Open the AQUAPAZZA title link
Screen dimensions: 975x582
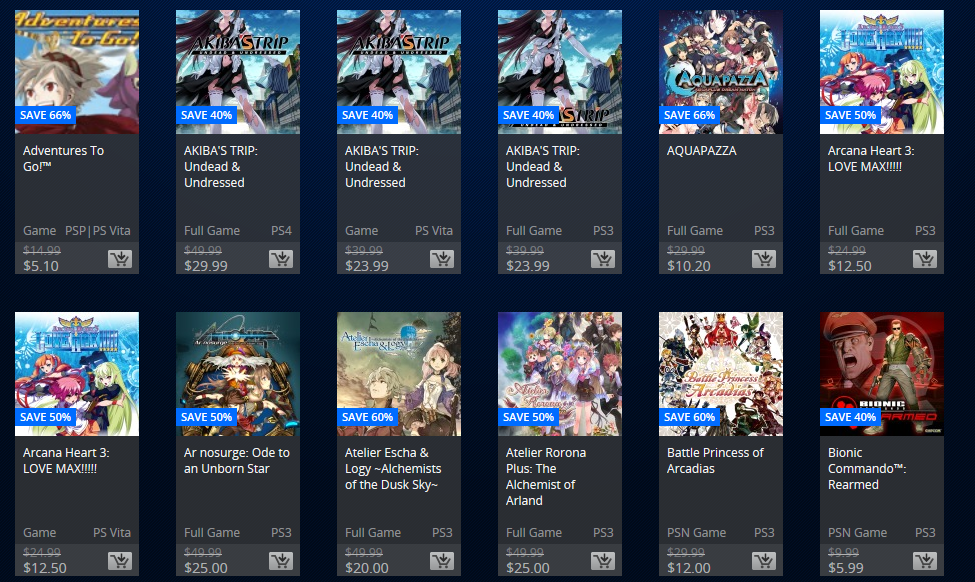[x=701, y=150]
